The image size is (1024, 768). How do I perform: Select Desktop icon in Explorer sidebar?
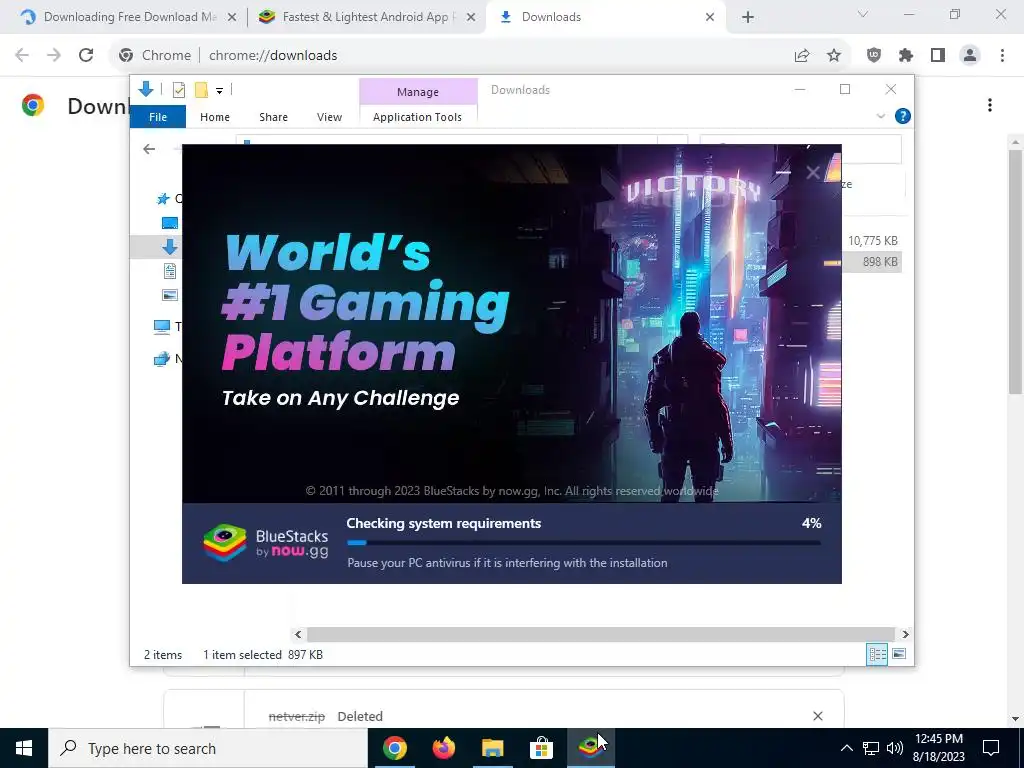(x=170, y=223)
